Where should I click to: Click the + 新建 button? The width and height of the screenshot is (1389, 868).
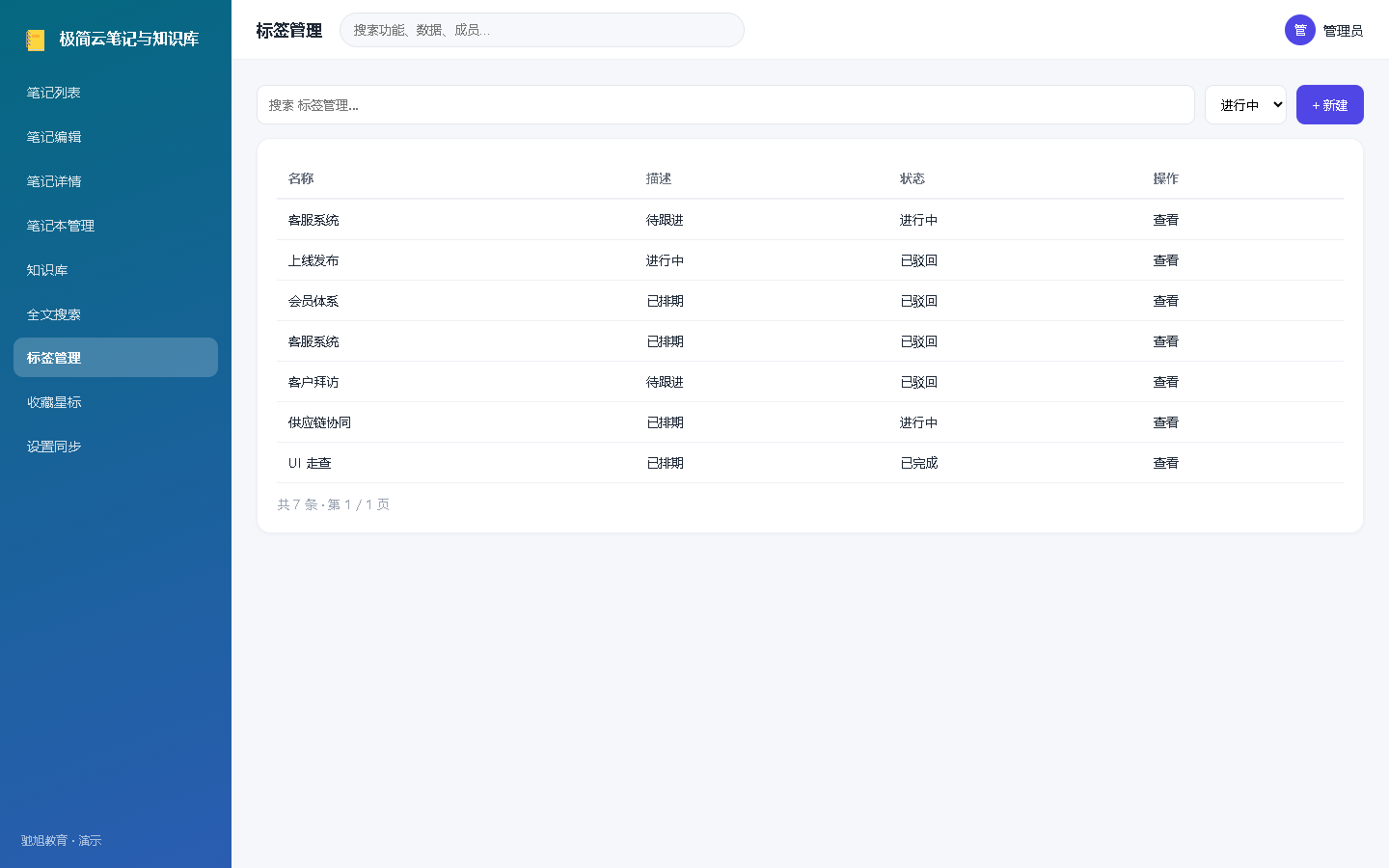(x=1329, y=105)
